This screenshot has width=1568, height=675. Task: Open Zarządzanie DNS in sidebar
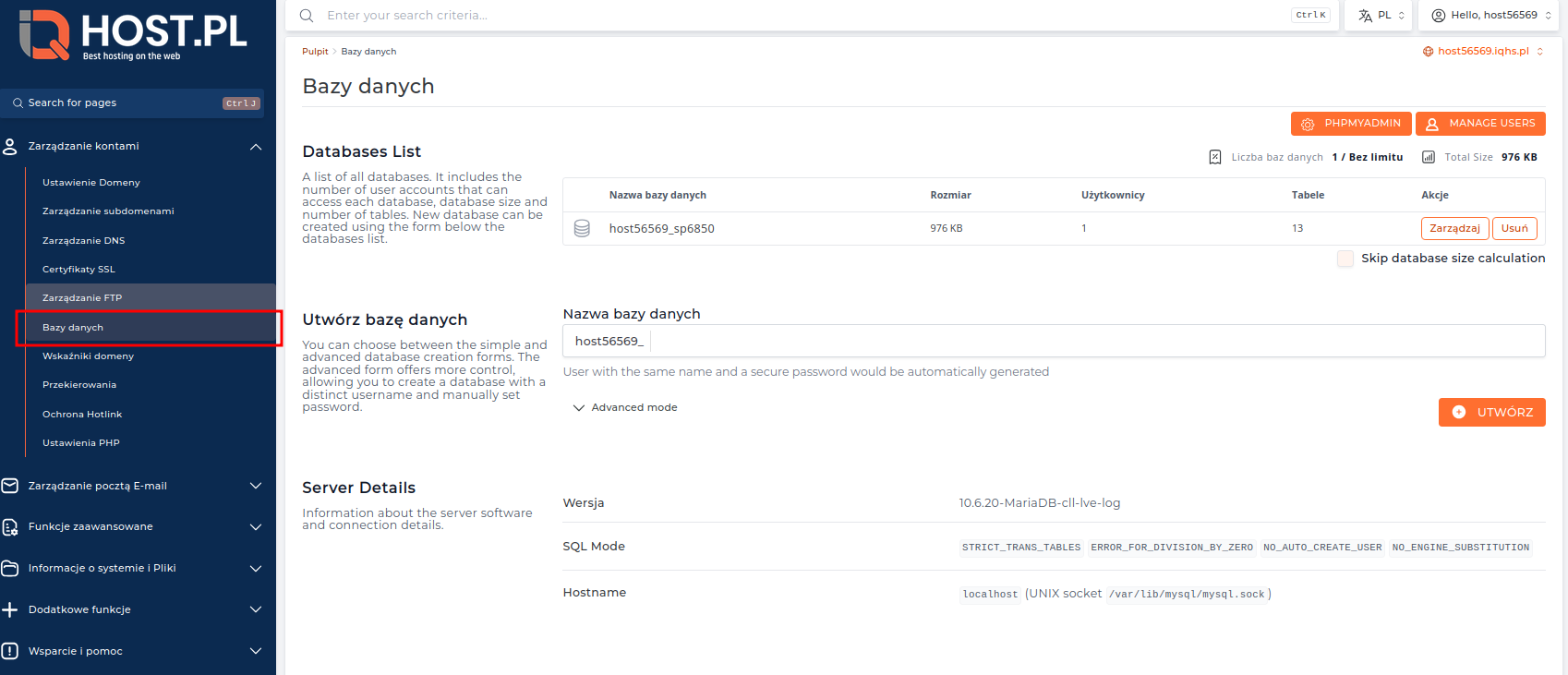click(x=83, y=240)
